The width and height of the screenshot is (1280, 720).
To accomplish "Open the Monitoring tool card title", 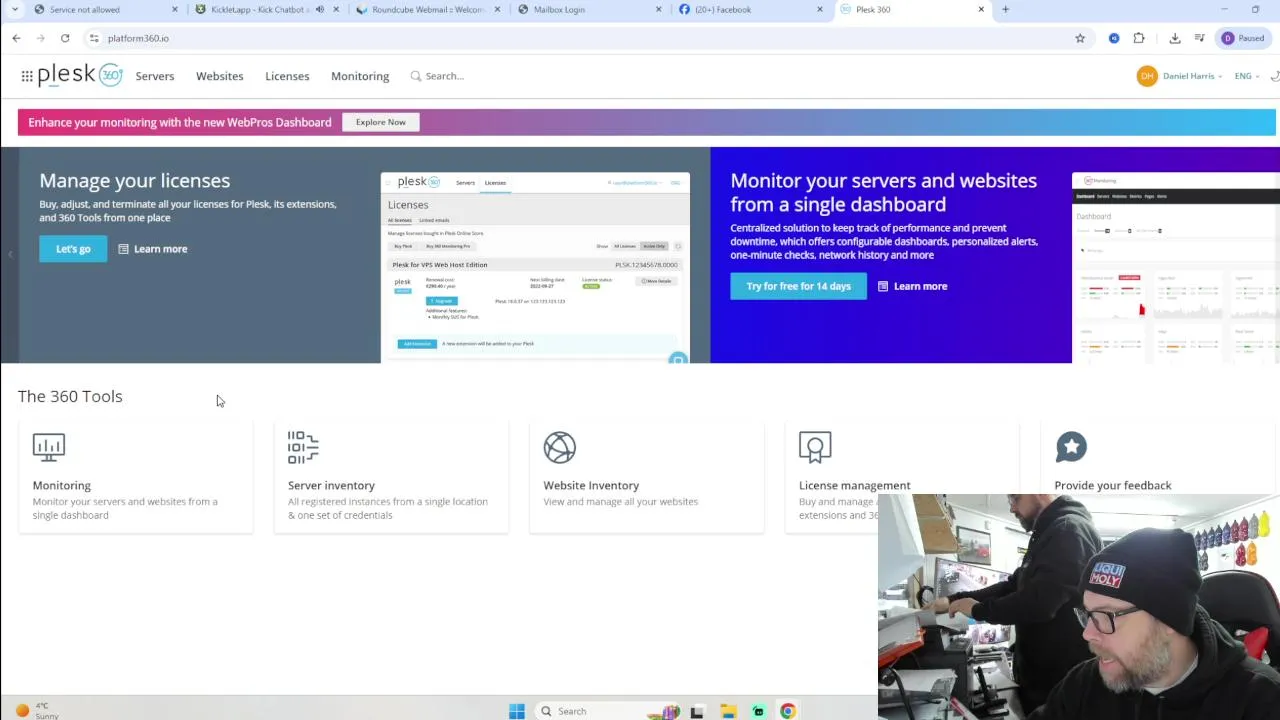I will point(61,485).
